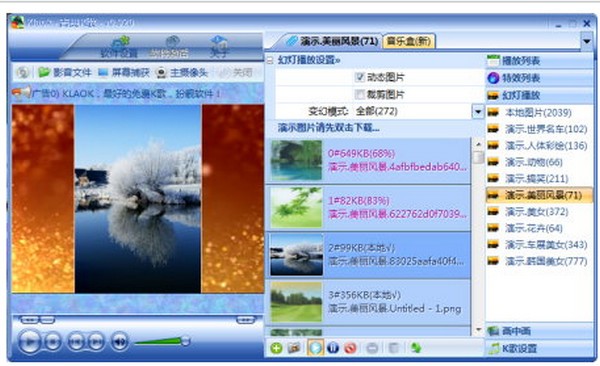
Task: Click the 演示图片请先双击下载 notice text
Action: pos(328,127)
